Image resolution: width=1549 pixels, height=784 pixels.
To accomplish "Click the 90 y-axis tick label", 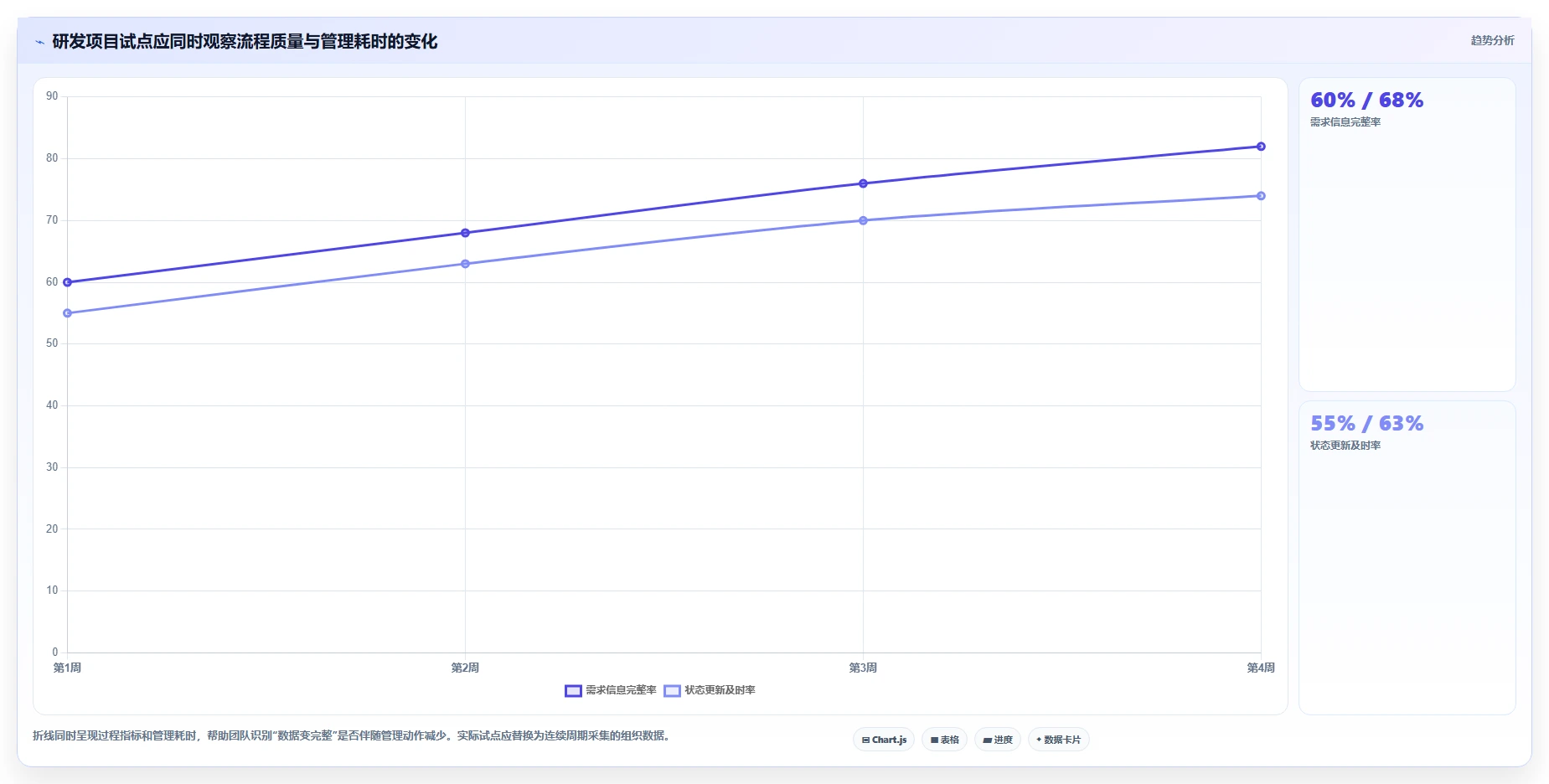I will (x=52, y=96).
